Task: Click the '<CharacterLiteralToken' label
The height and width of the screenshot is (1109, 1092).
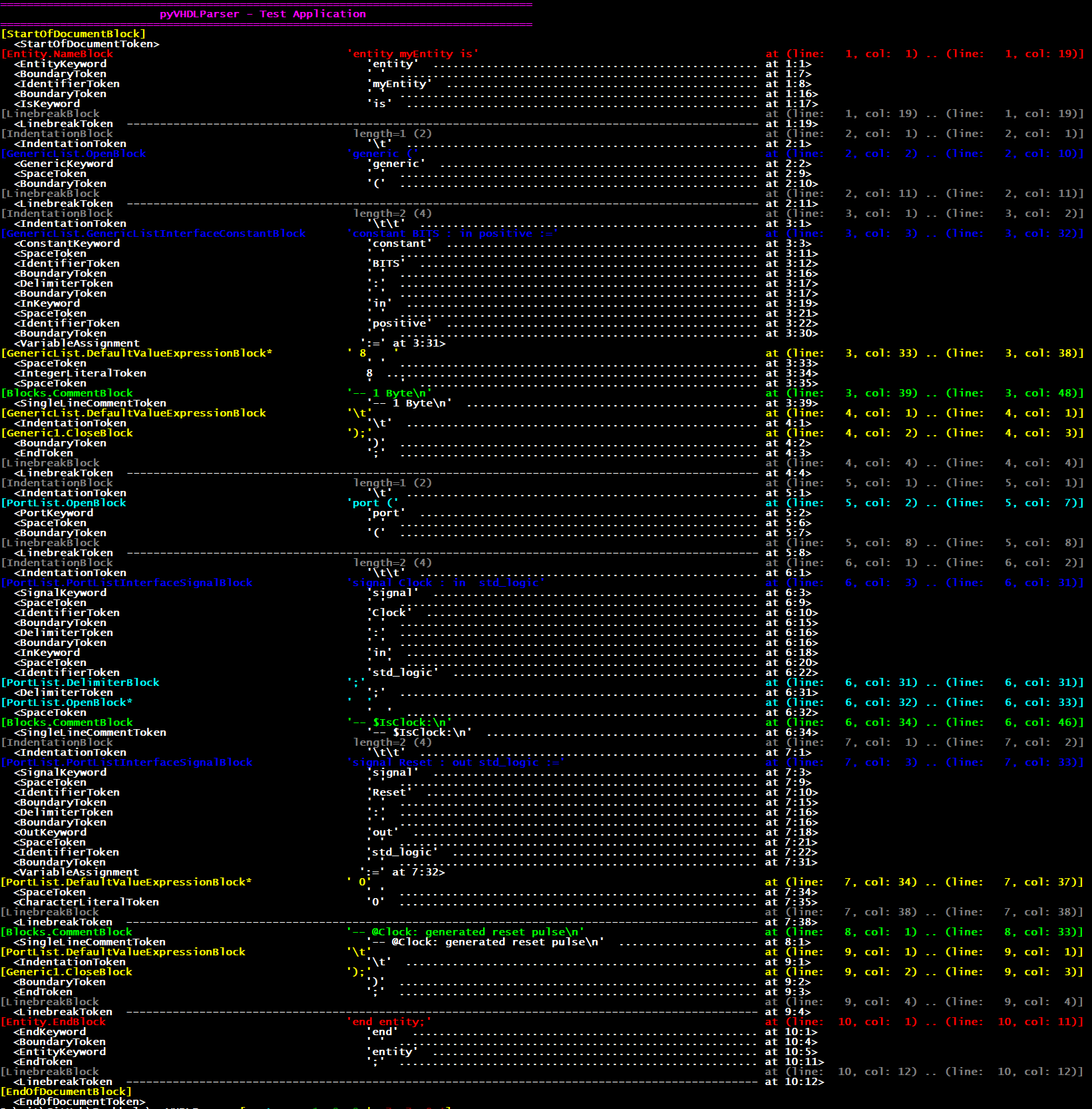Action: pos(87,902)
